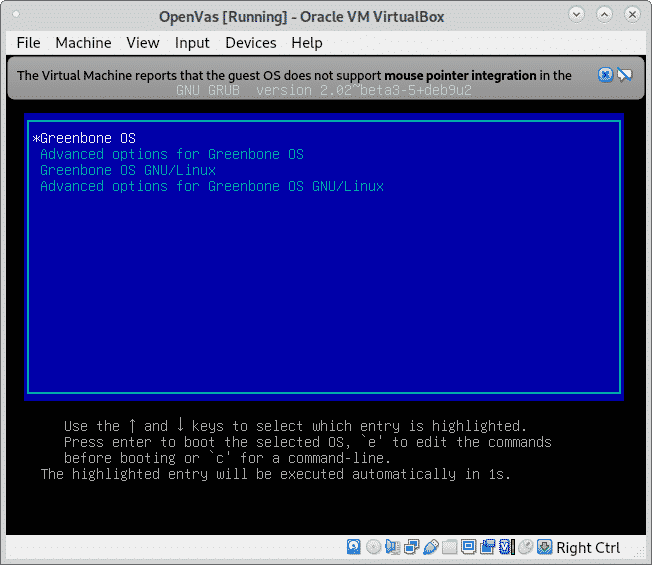
Task: Maximize the OpenVas VirtualBox window
Action: pyautogui.click(x=604, y=15)
